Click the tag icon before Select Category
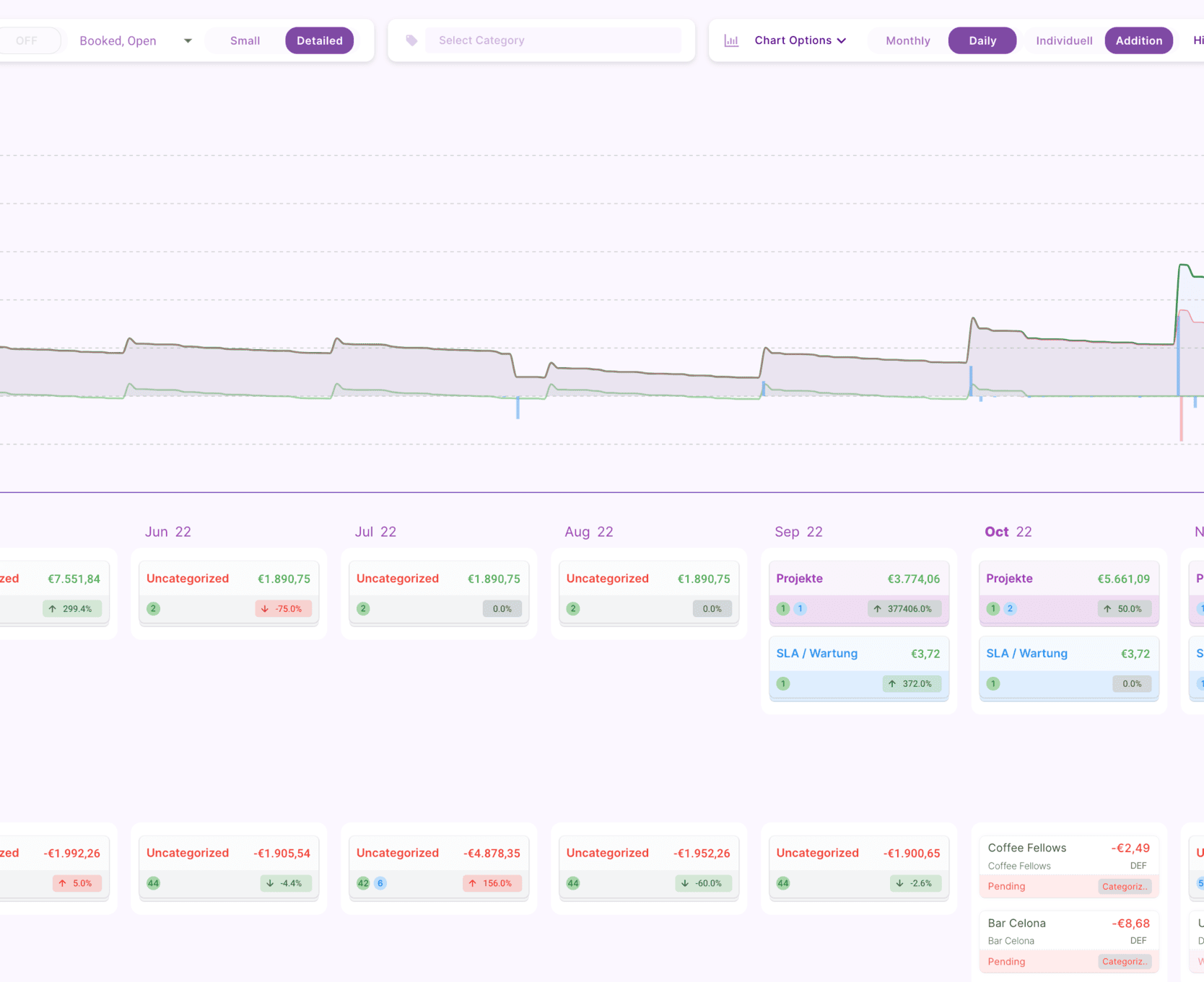 click(x=411, y=40)
